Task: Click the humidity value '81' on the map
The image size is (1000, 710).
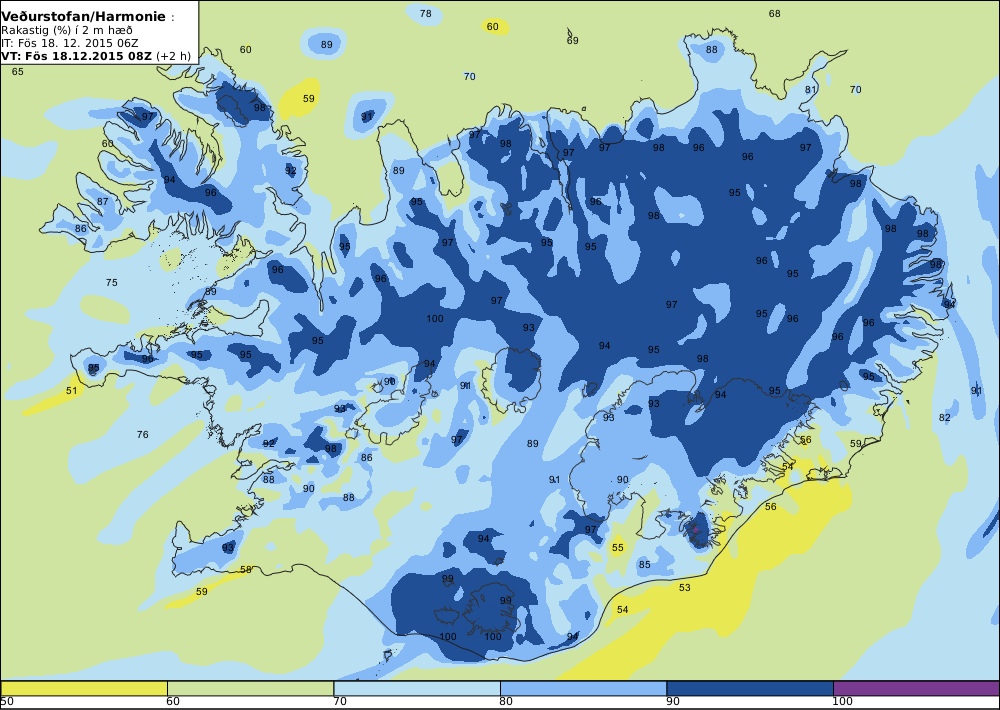Action: [x=810, y=90]
